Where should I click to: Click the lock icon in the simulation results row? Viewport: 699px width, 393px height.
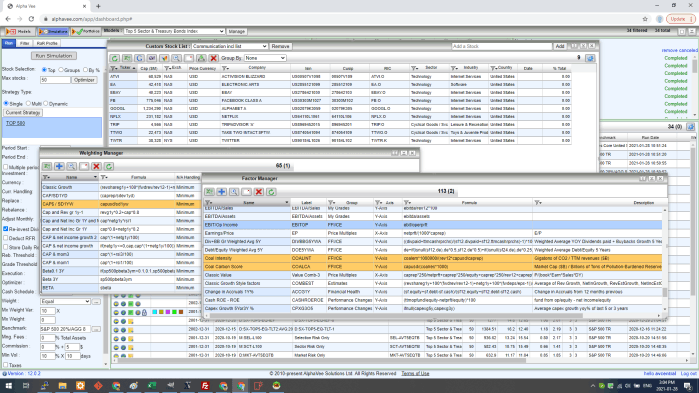point(144,312)
